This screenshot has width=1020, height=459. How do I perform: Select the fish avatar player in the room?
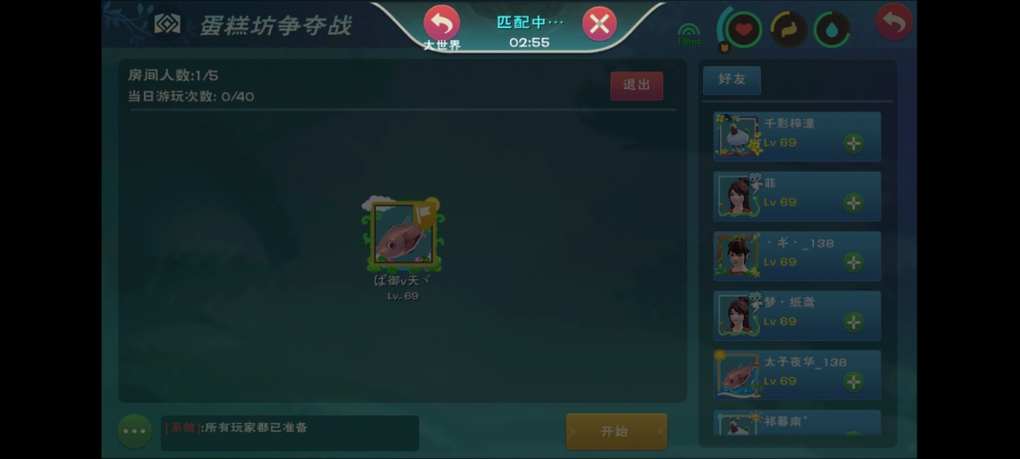[x=402, y=235]
